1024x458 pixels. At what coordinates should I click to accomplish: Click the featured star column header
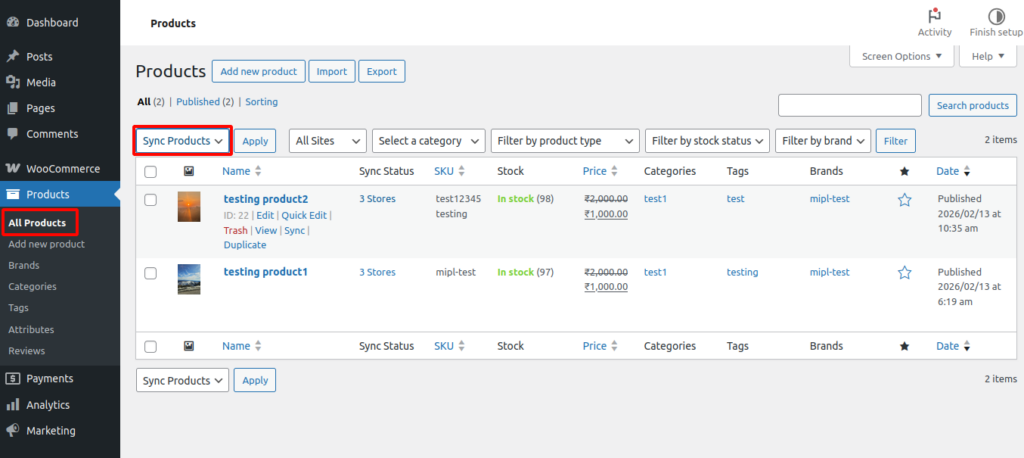(904, 172)
